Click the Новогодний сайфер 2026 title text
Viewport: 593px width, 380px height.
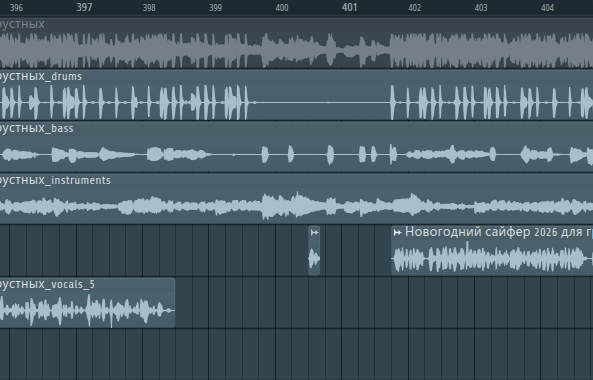click(x=499, y=232)
